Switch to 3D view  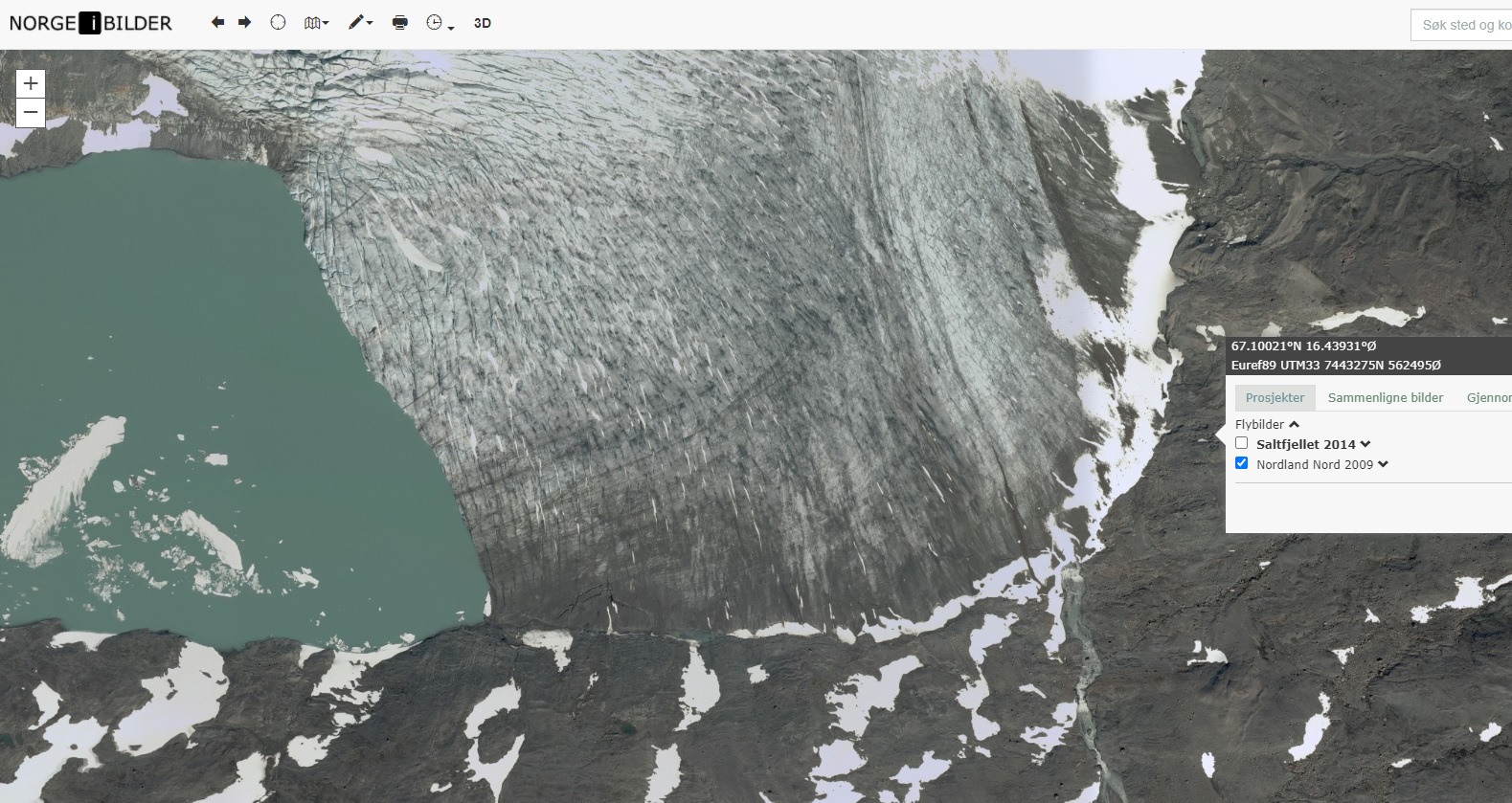[x=483, y=23]
